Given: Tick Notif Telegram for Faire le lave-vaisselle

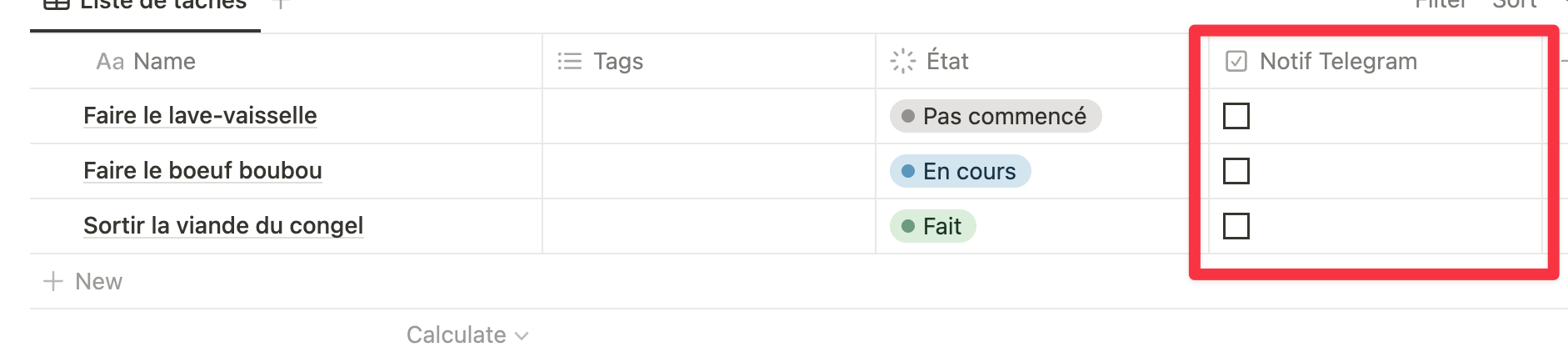Looking at the screenshot, I should point(1236,116).
